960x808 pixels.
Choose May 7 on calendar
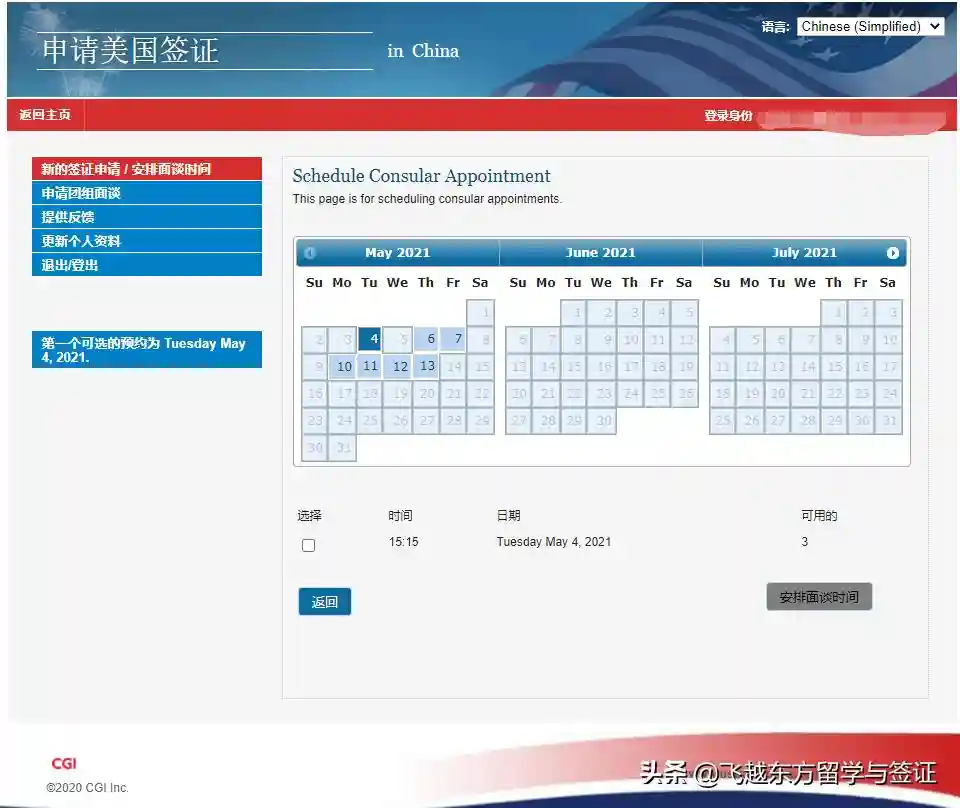tap(454, 339)
